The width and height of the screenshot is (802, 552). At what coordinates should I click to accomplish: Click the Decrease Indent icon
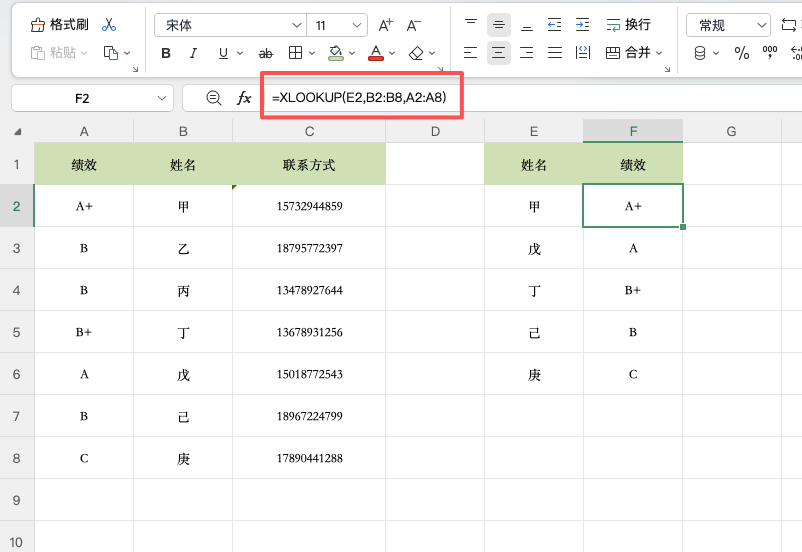[554, 25]
